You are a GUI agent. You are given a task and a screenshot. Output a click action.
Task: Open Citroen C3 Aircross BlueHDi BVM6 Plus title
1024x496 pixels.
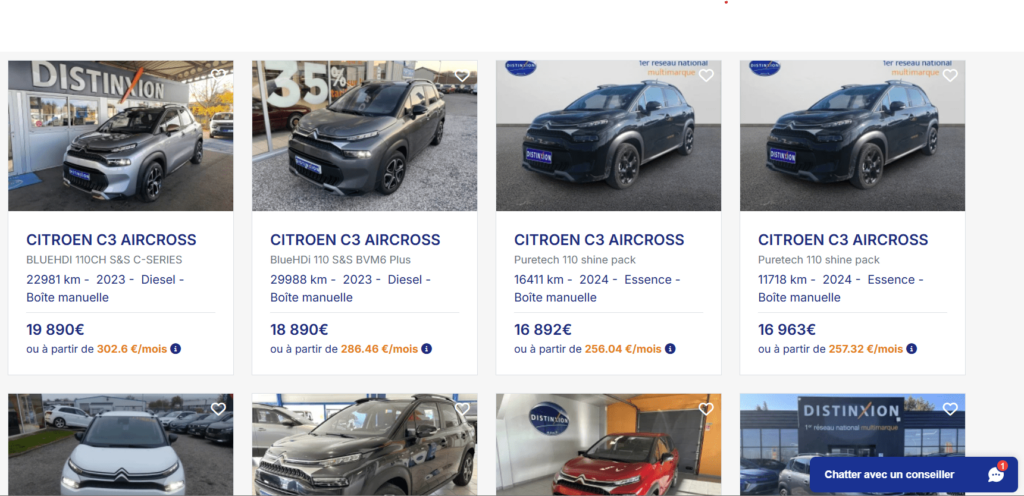point(355,240)
